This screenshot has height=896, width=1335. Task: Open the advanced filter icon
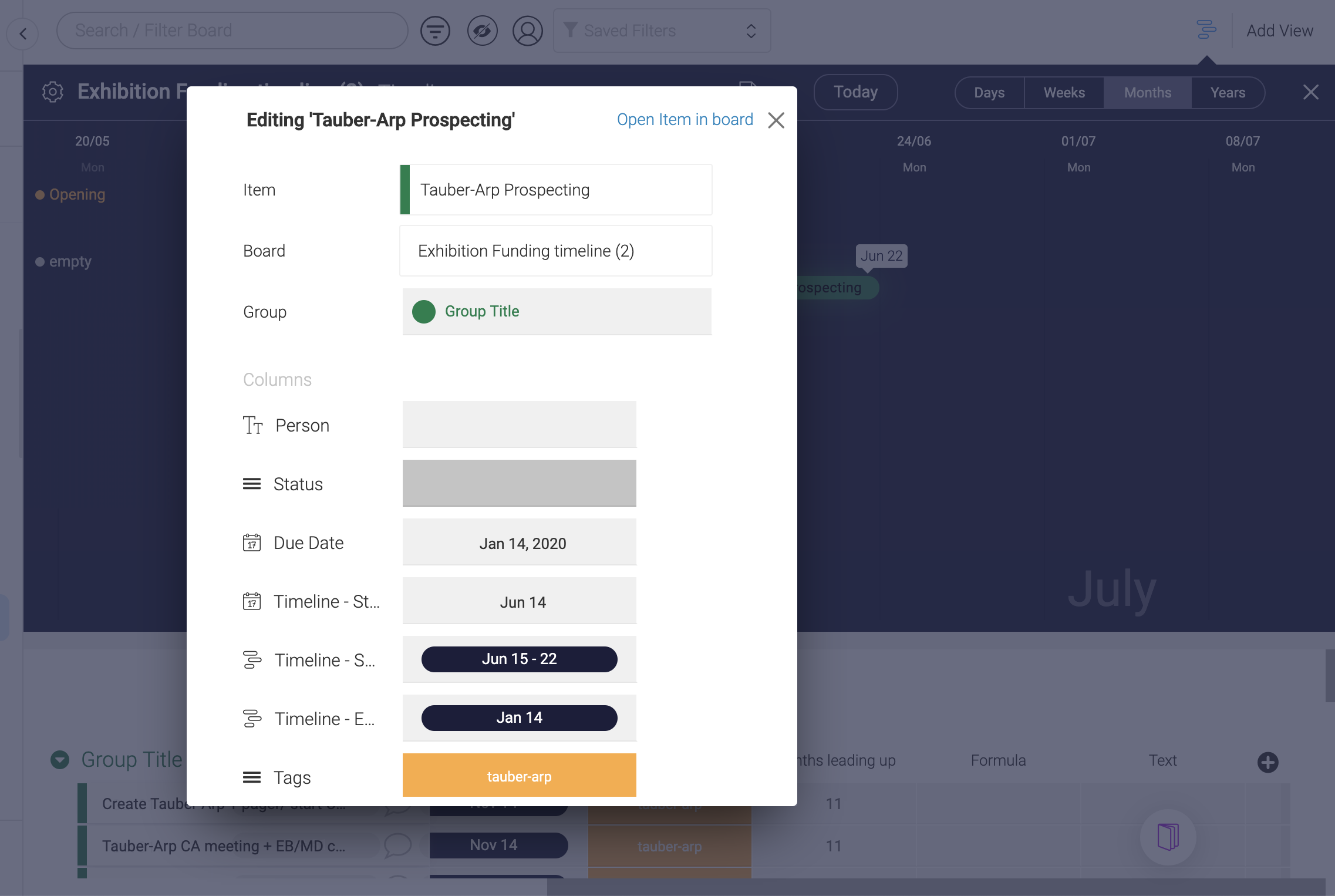click(x=435, y=31)
